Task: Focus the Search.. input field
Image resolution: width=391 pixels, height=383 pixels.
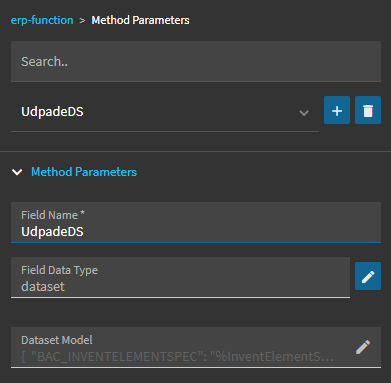Action: click(196, 61)
